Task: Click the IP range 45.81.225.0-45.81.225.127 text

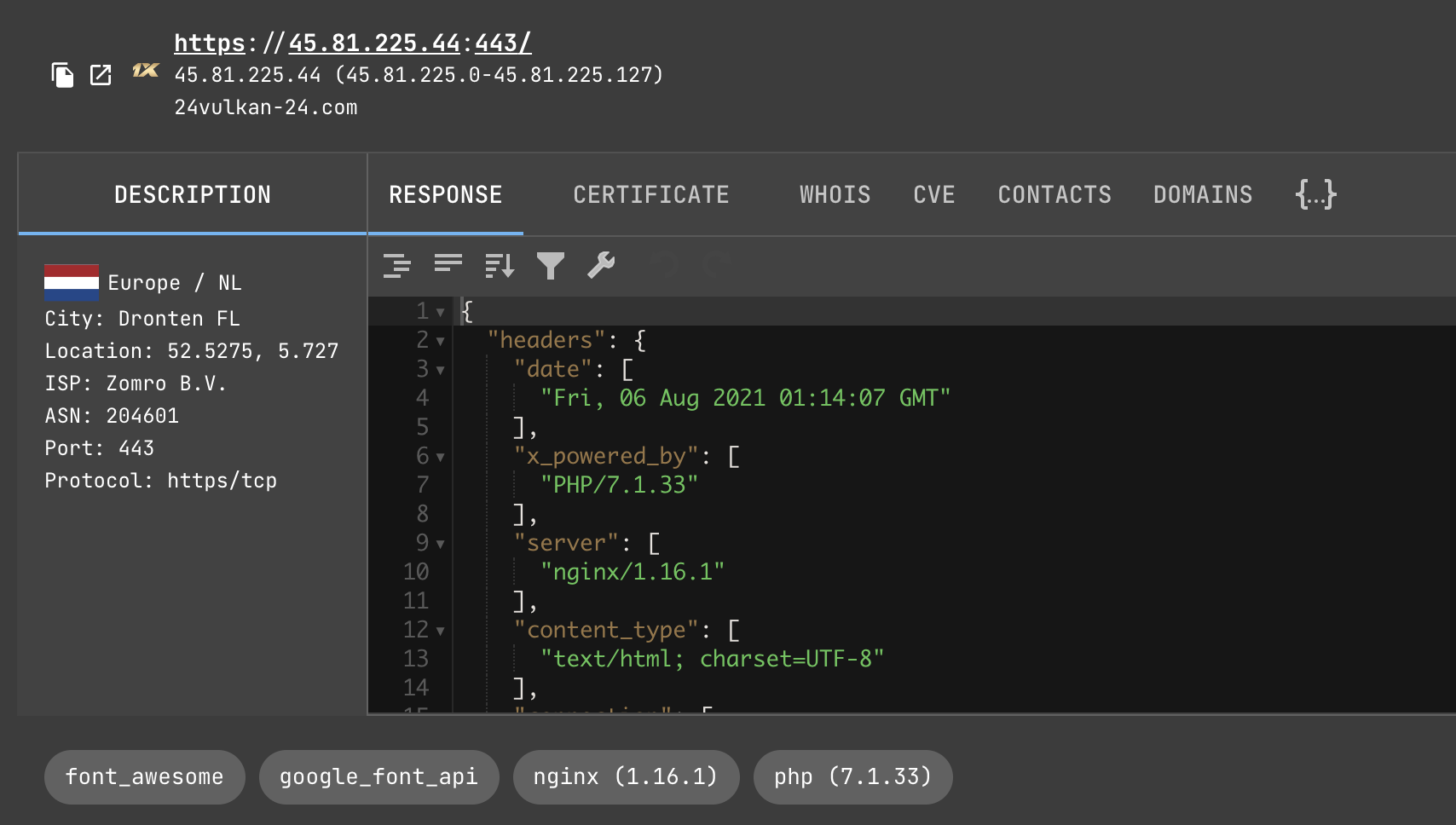Action: pos(500,75)
